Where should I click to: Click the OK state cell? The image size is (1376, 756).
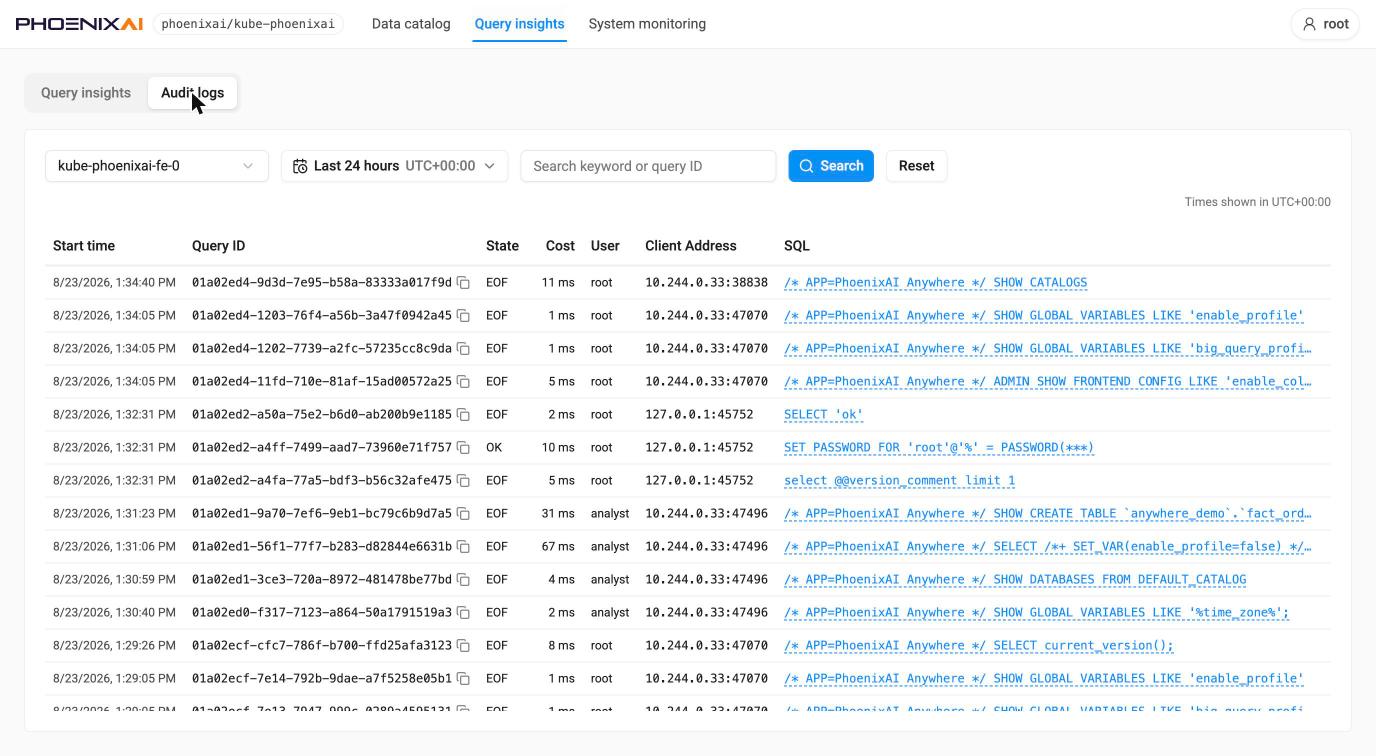[494, 448]
